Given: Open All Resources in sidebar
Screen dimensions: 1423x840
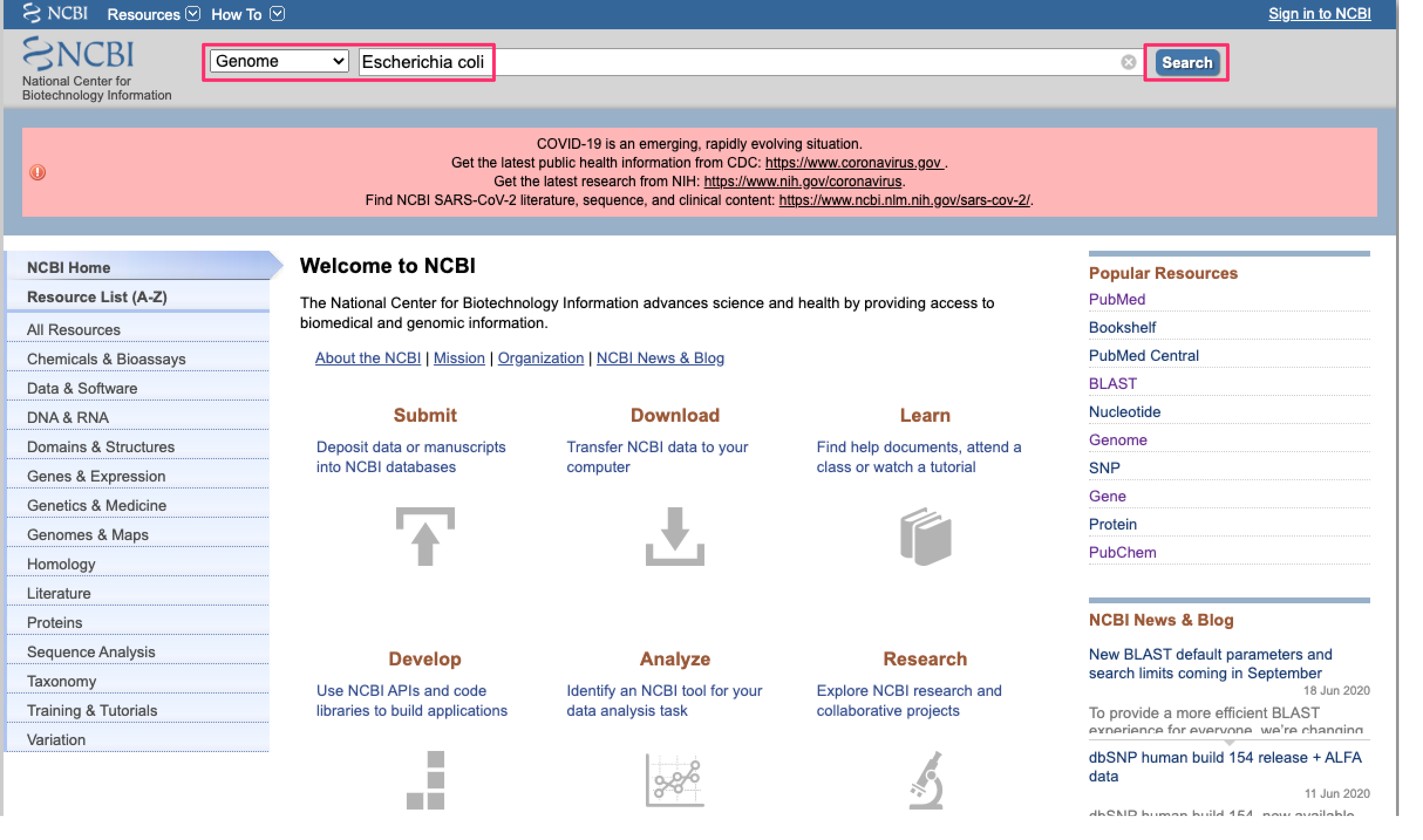Looking at the screenshot, I should tap(138, 329).
